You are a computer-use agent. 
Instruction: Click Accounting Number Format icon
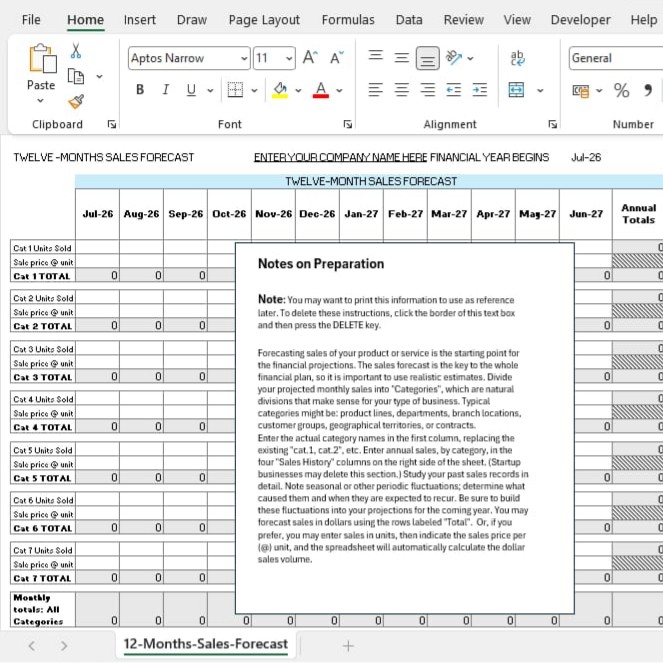pyautogui.click(x=581, y=90)
